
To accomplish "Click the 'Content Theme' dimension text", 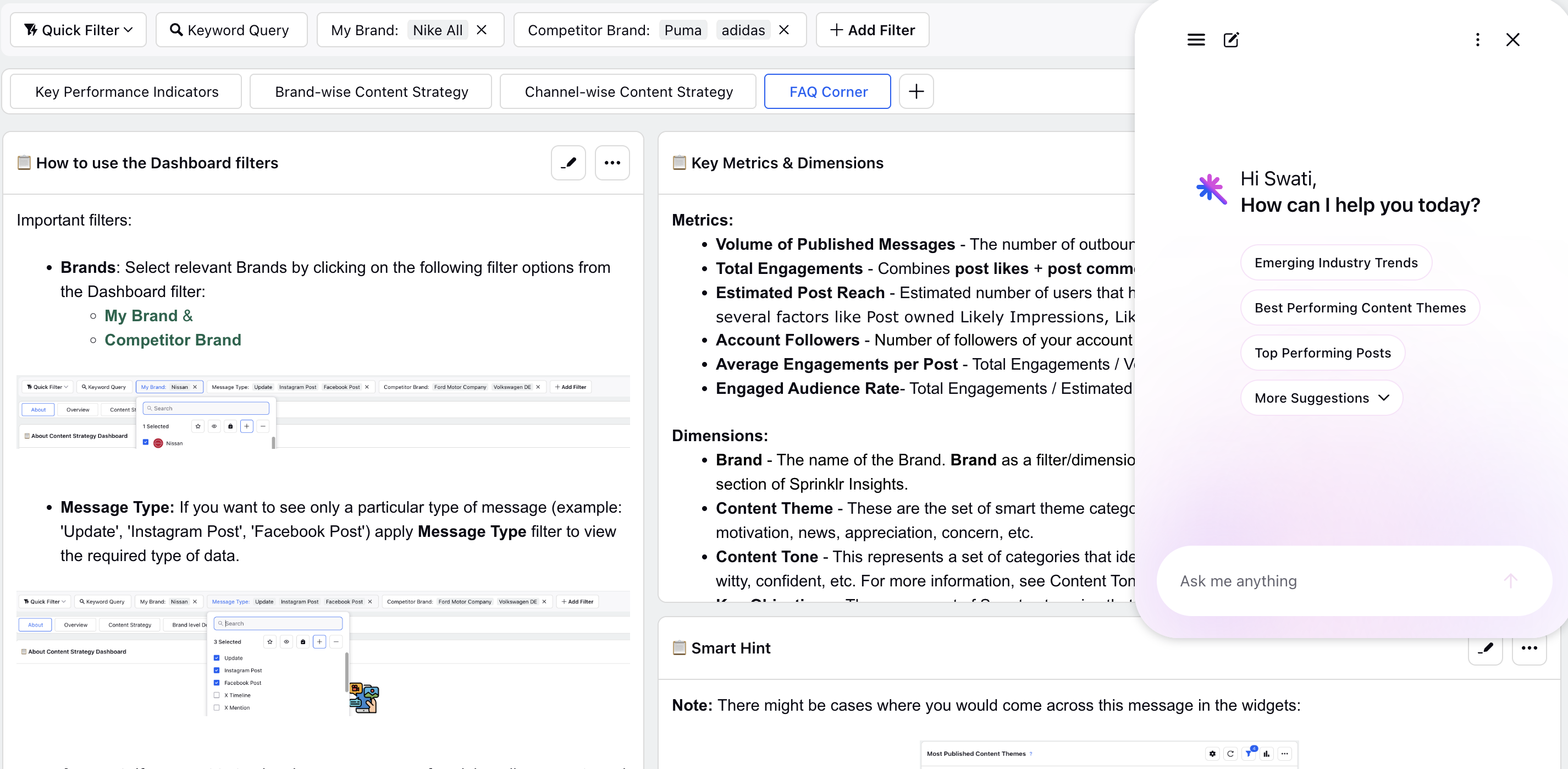I will 774,508.
